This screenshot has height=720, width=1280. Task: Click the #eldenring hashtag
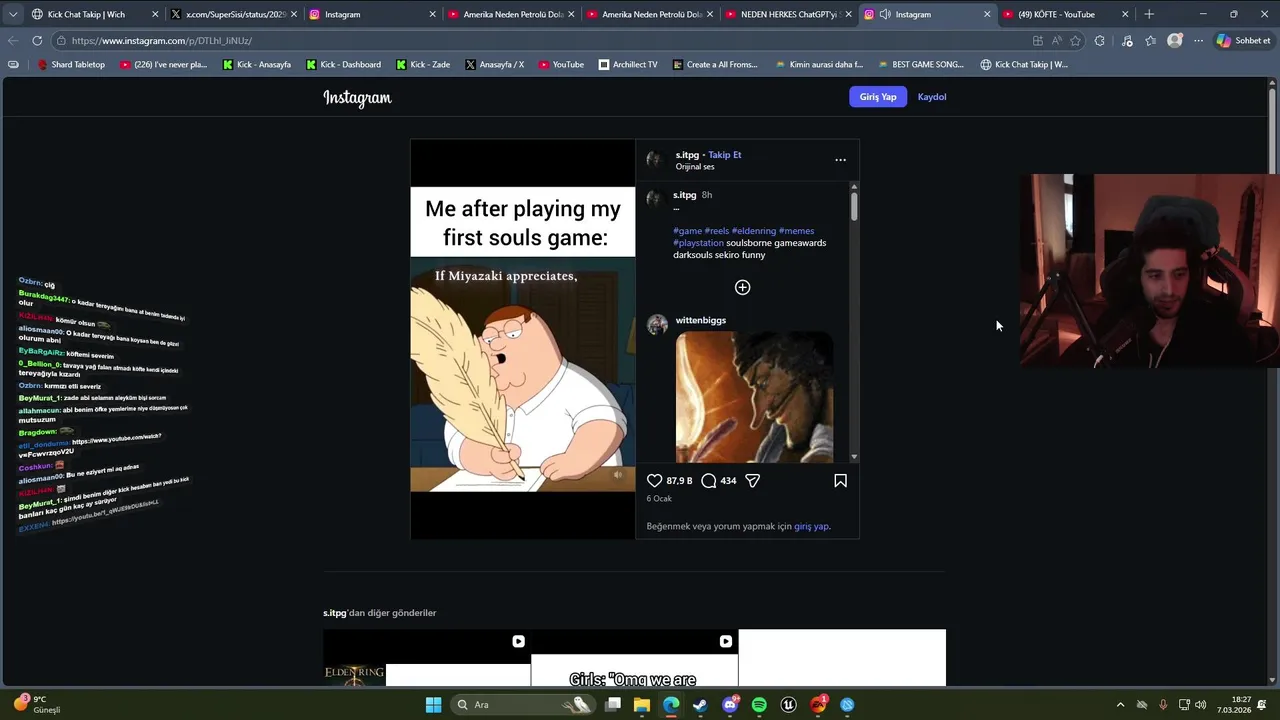[753, 231]
